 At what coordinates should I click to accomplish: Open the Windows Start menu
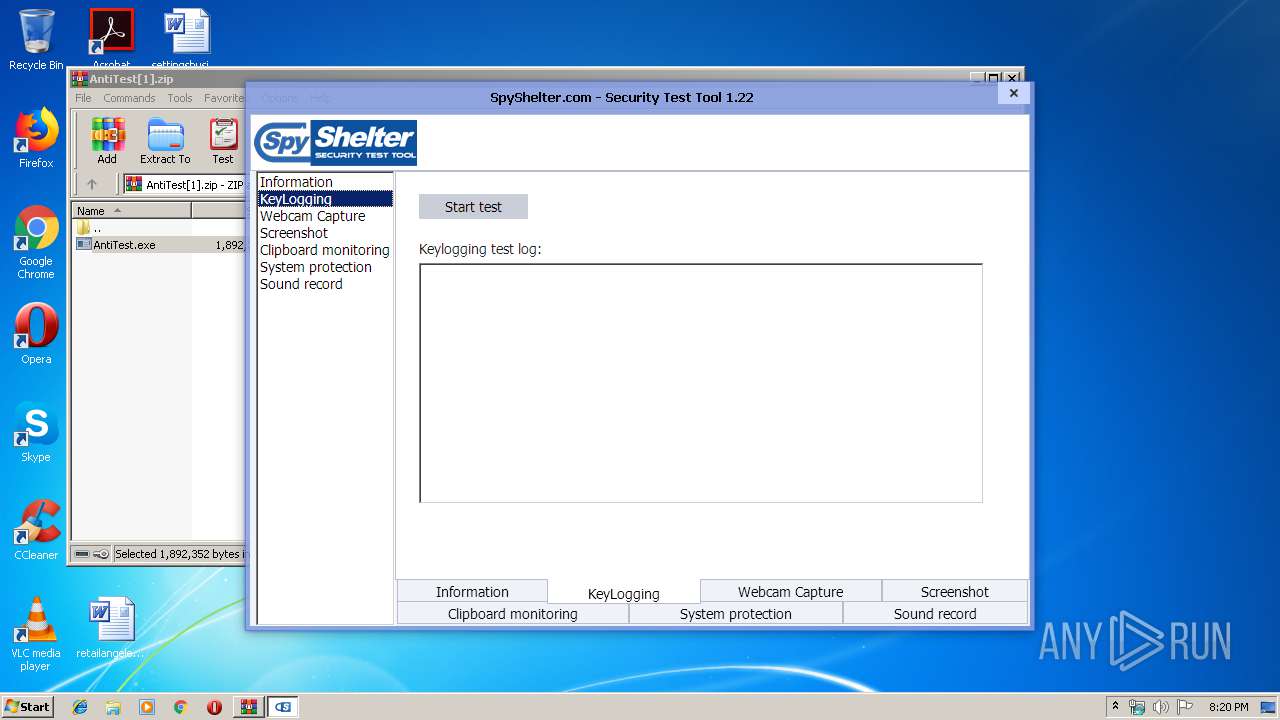[x=27, y=706]
